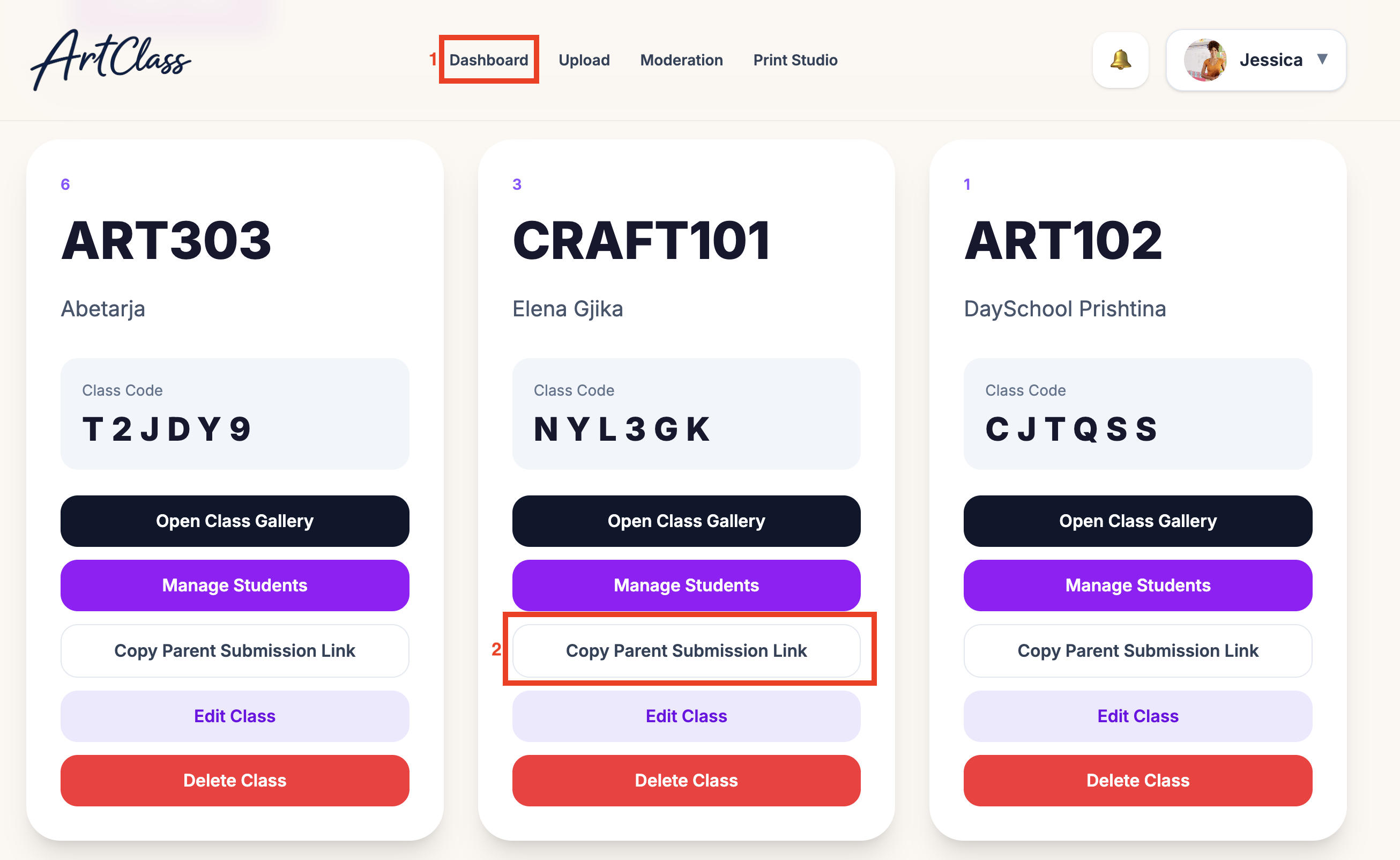Open Class Gallery for ART102

(x=1138, y=521)
